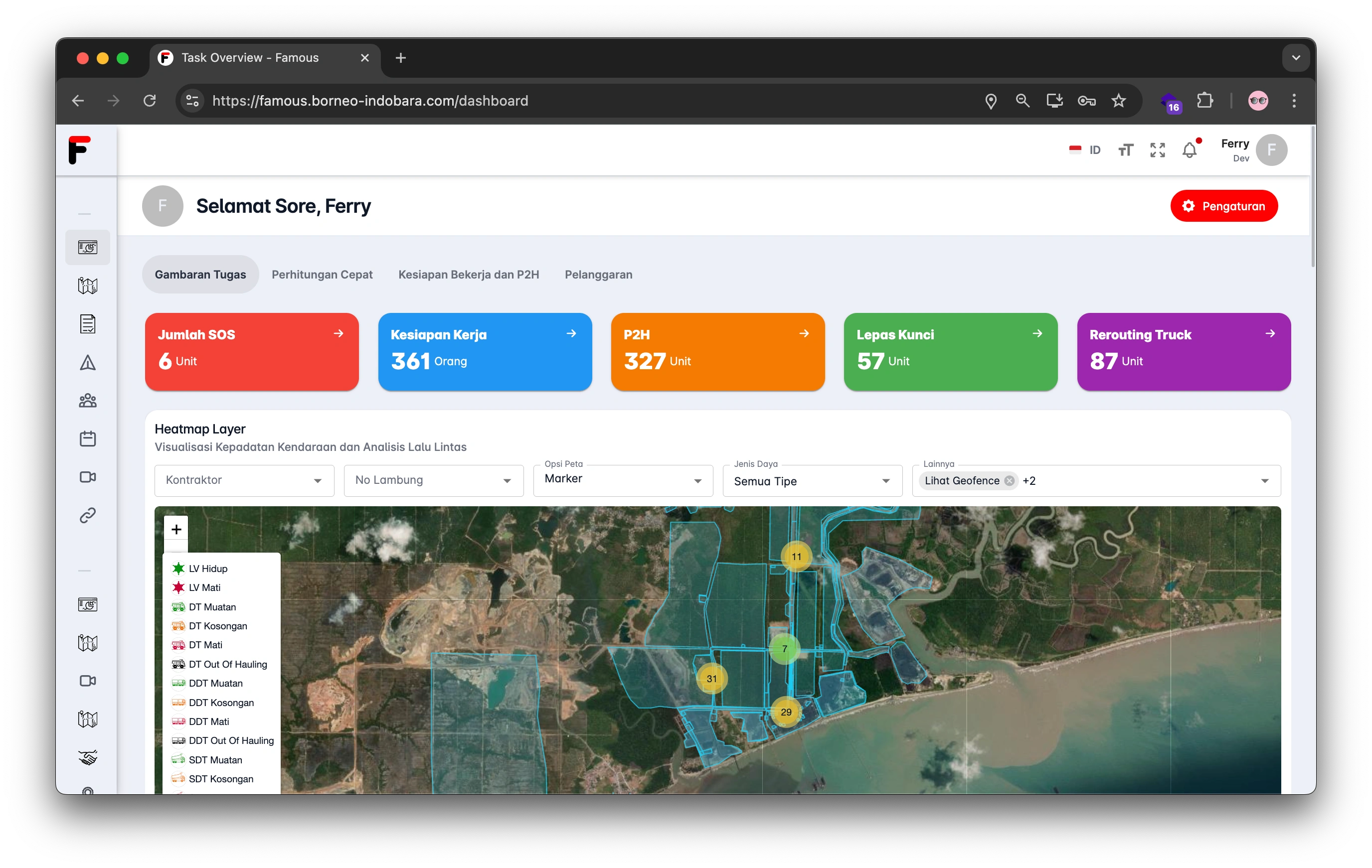Open the people group sidebar icon
Viewport: 1372px width, 868px height.
[88, 401]
